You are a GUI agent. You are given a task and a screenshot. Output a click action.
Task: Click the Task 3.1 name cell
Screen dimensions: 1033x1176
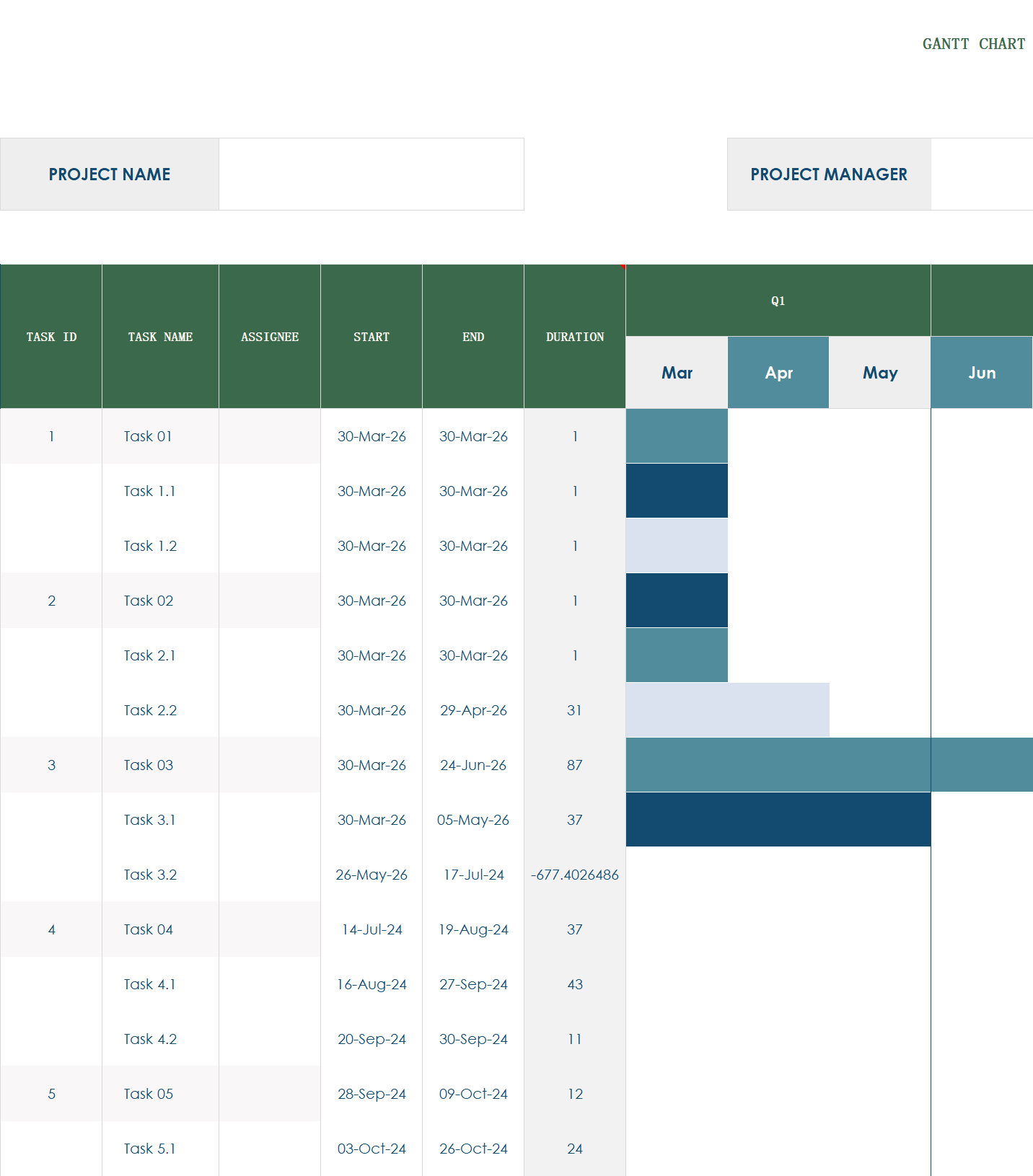(x=160, y=820)
